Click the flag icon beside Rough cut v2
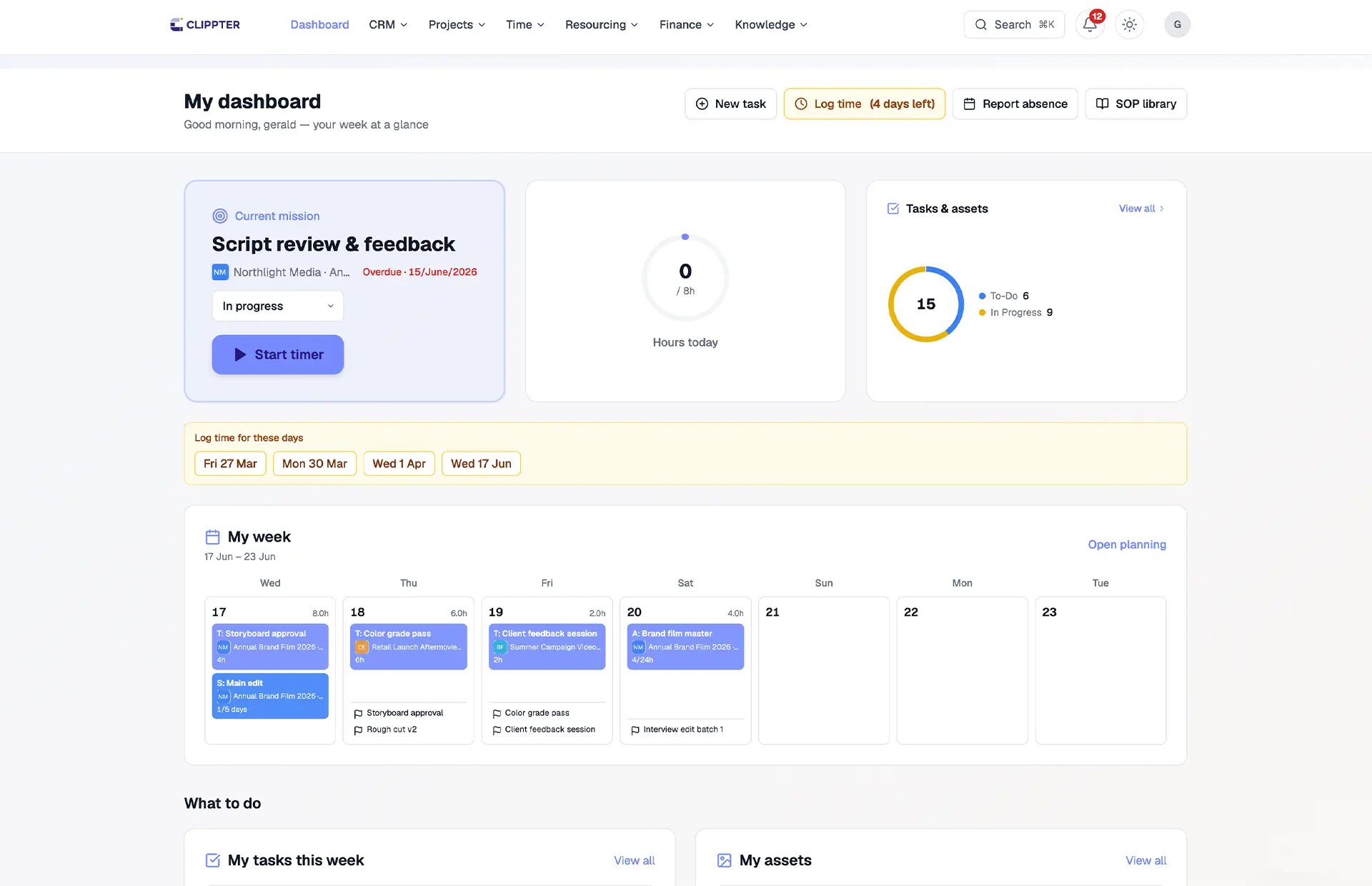The width and height of the screenshot is (1372, 886). (x=358, y=730)
